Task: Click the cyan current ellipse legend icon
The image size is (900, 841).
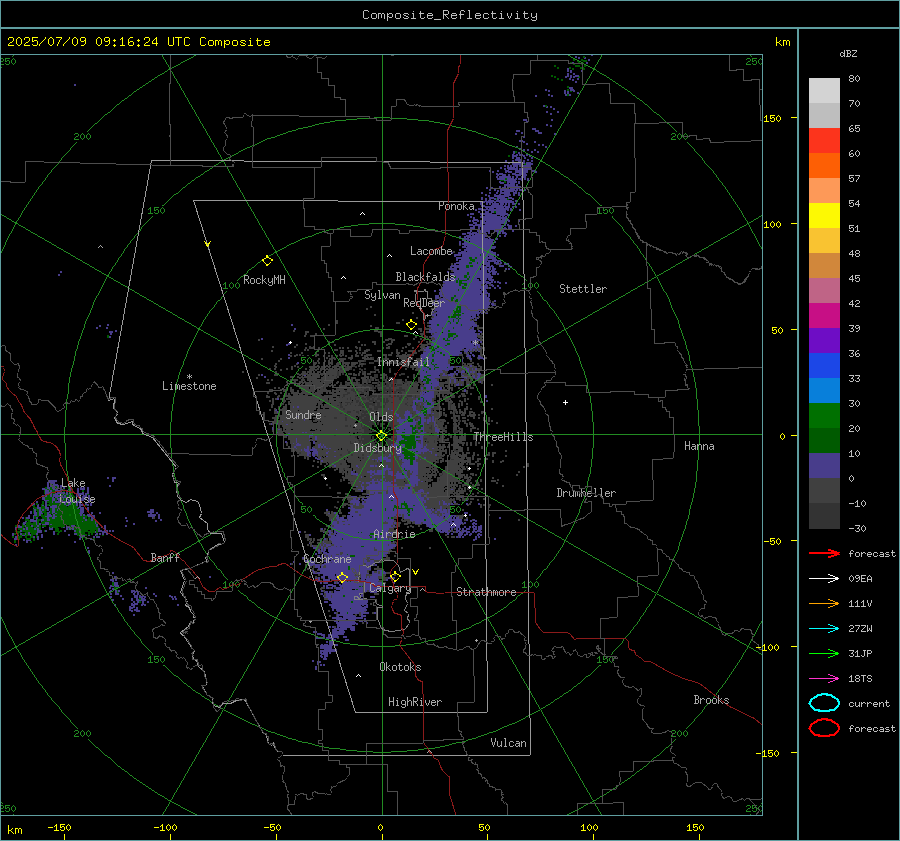Action: pos(824,703)
